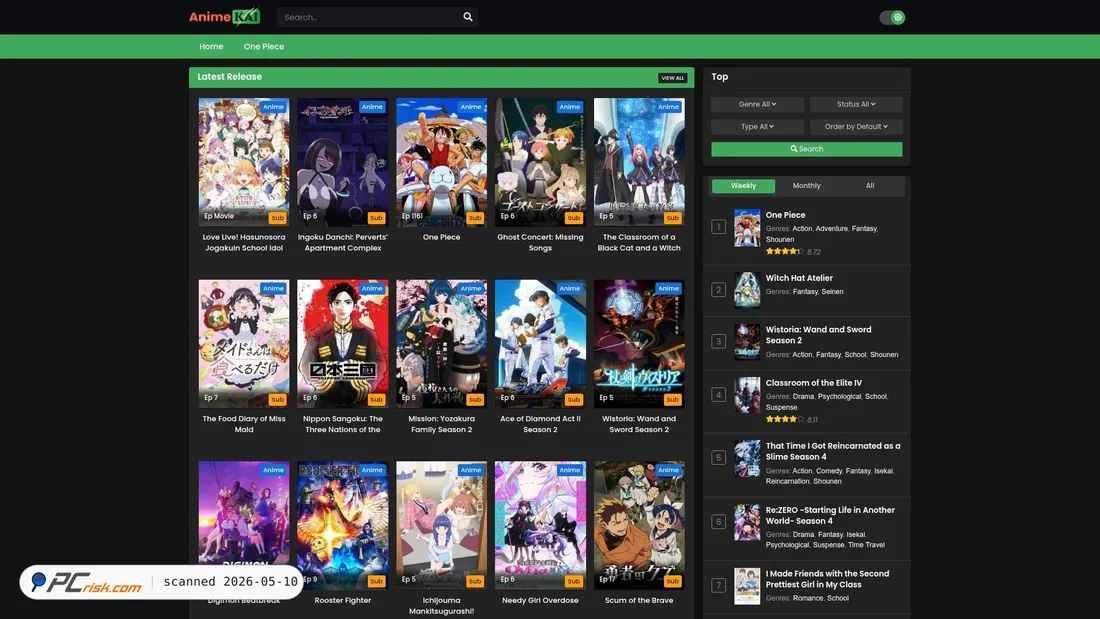Open Classroom of the Elite IV entry
Viewport: 1100px width, 619px height.
(813, 383)
